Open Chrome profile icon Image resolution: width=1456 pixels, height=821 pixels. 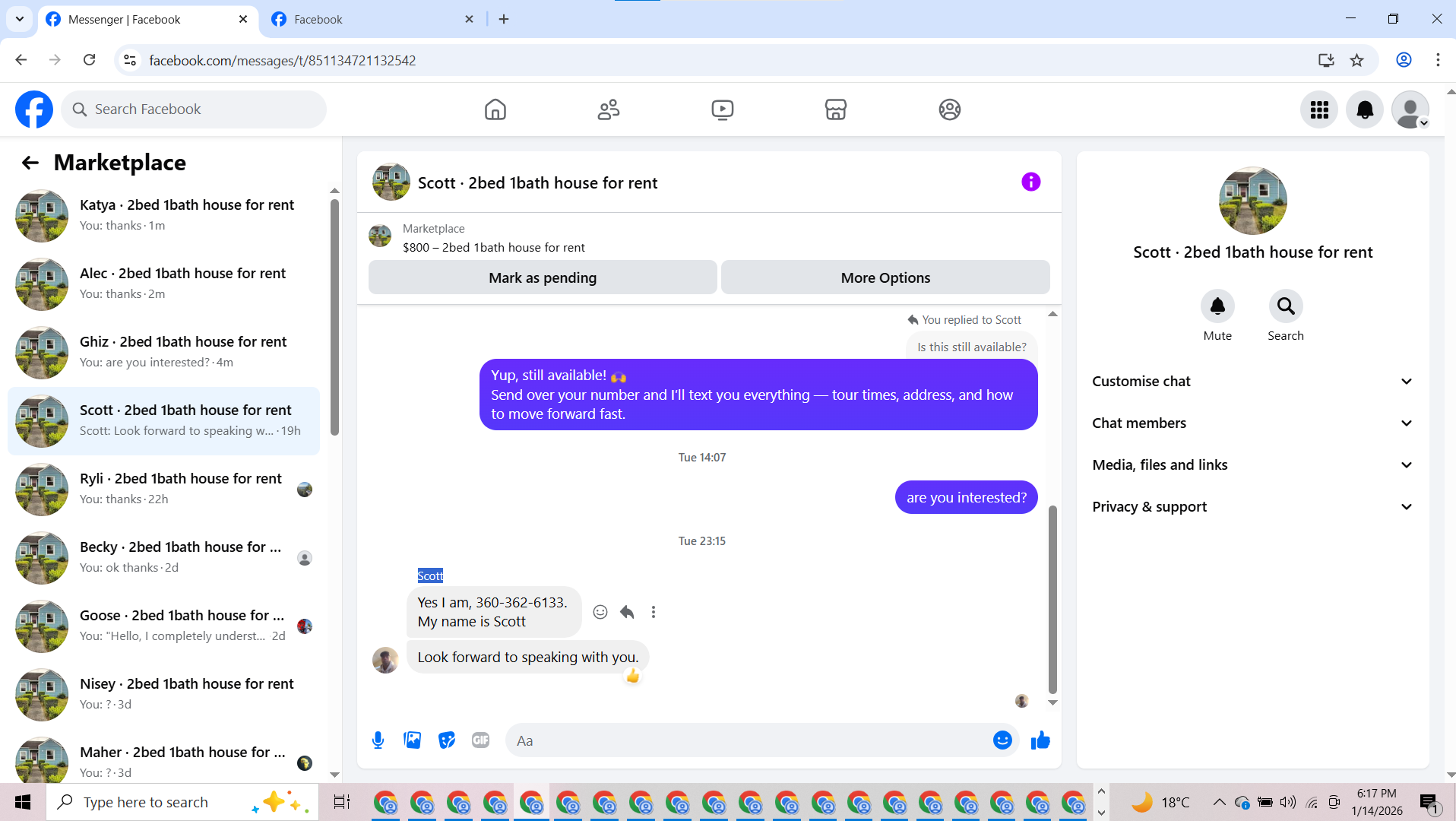click(1404, 60)
